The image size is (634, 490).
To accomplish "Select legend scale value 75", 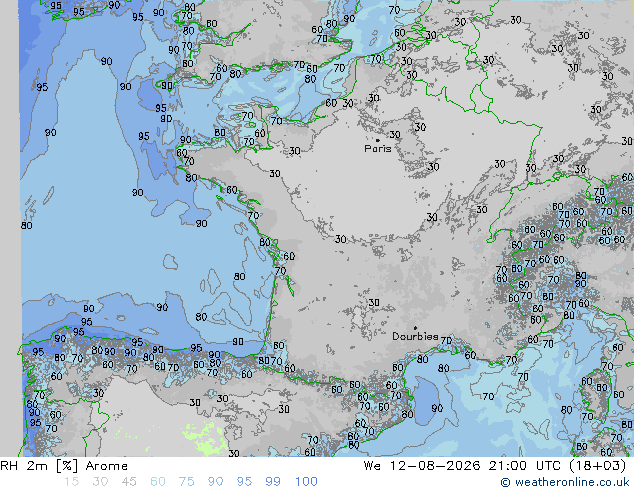I will tap(186, 482).
